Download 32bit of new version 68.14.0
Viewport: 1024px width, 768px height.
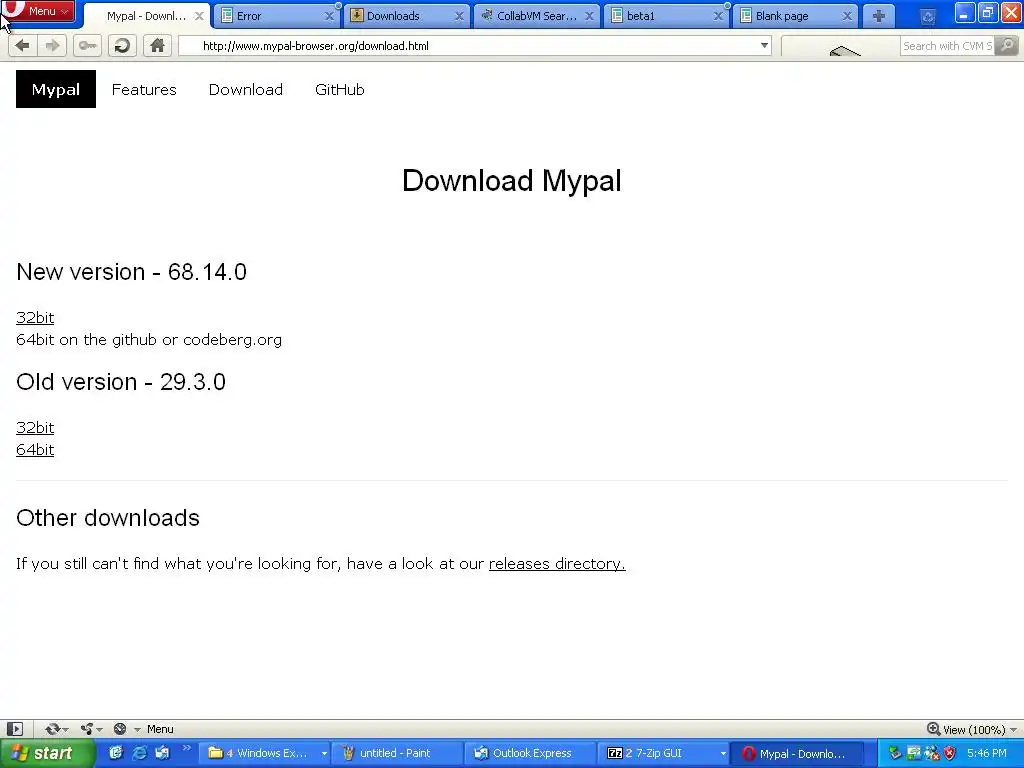point(35,317)
